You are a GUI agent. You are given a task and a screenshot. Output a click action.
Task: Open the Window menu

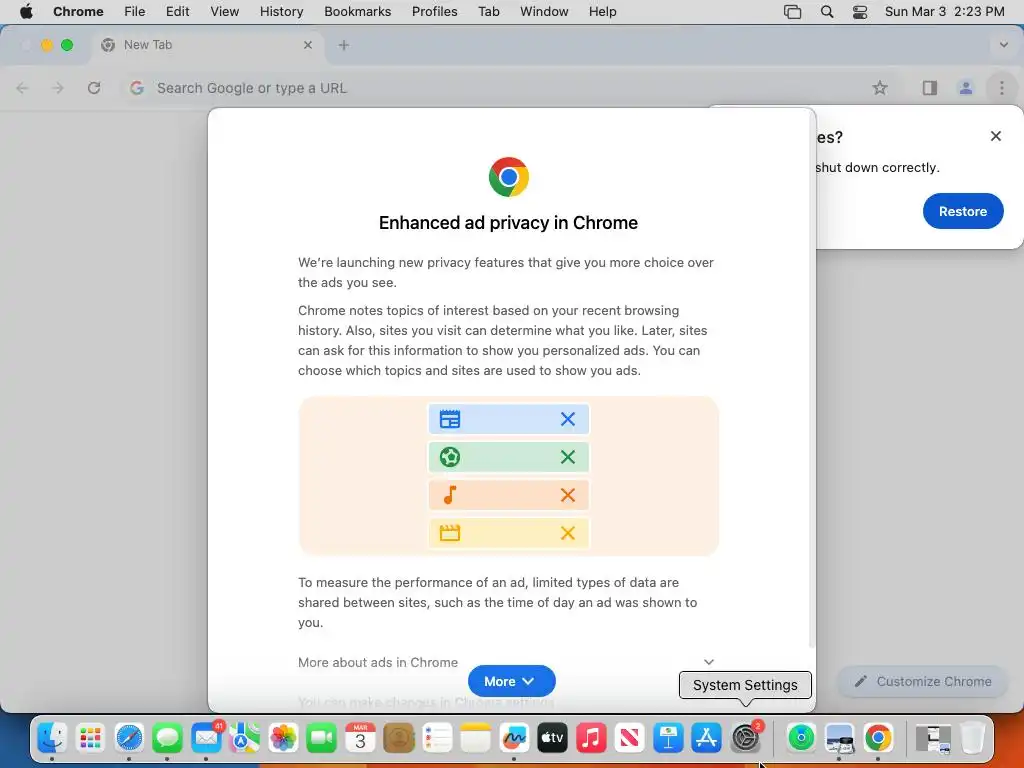(x=544, y=11)
